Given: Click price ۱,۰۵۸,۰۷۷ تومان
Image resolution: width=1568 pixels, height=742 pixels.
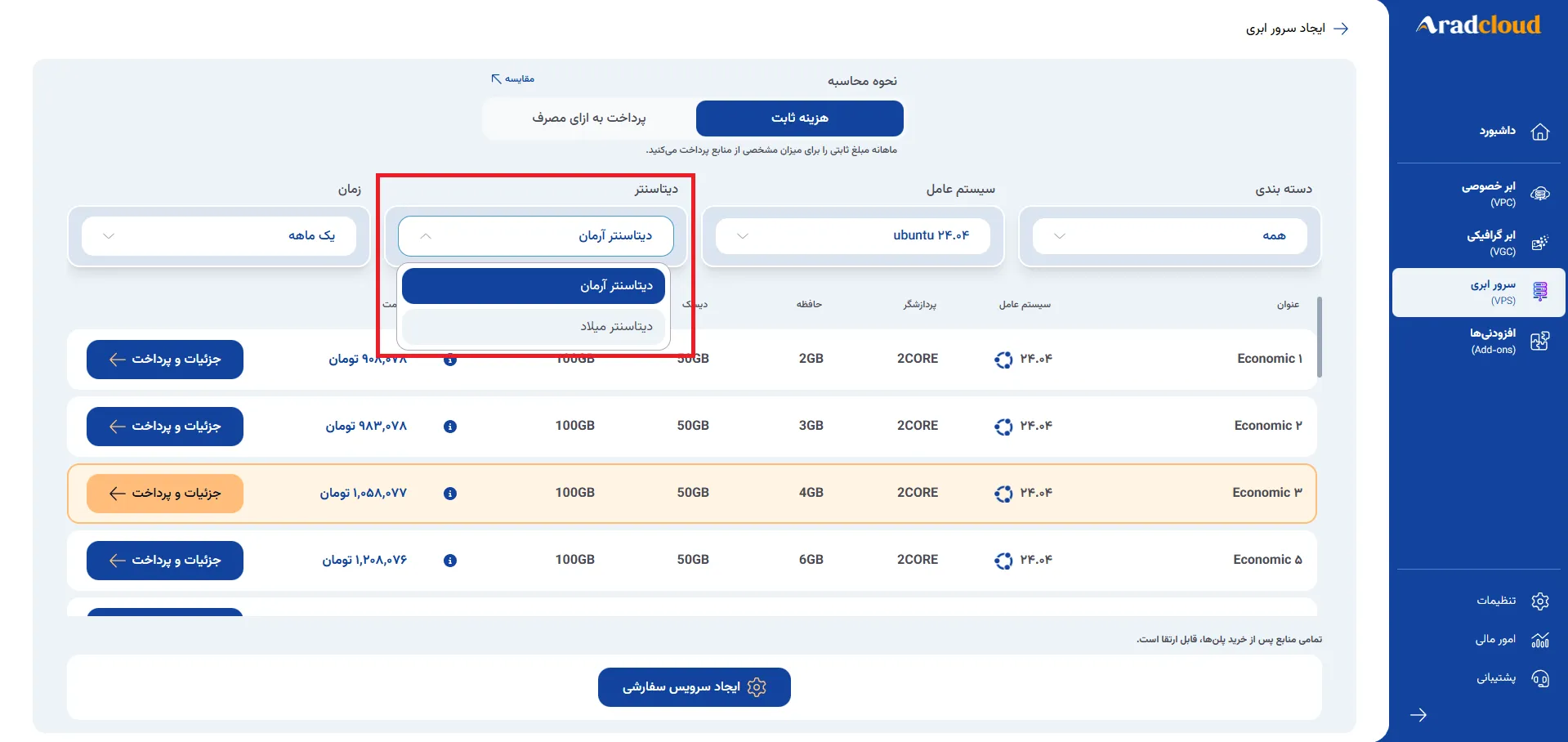Looking at the screenshot, I should coord(363,493).
